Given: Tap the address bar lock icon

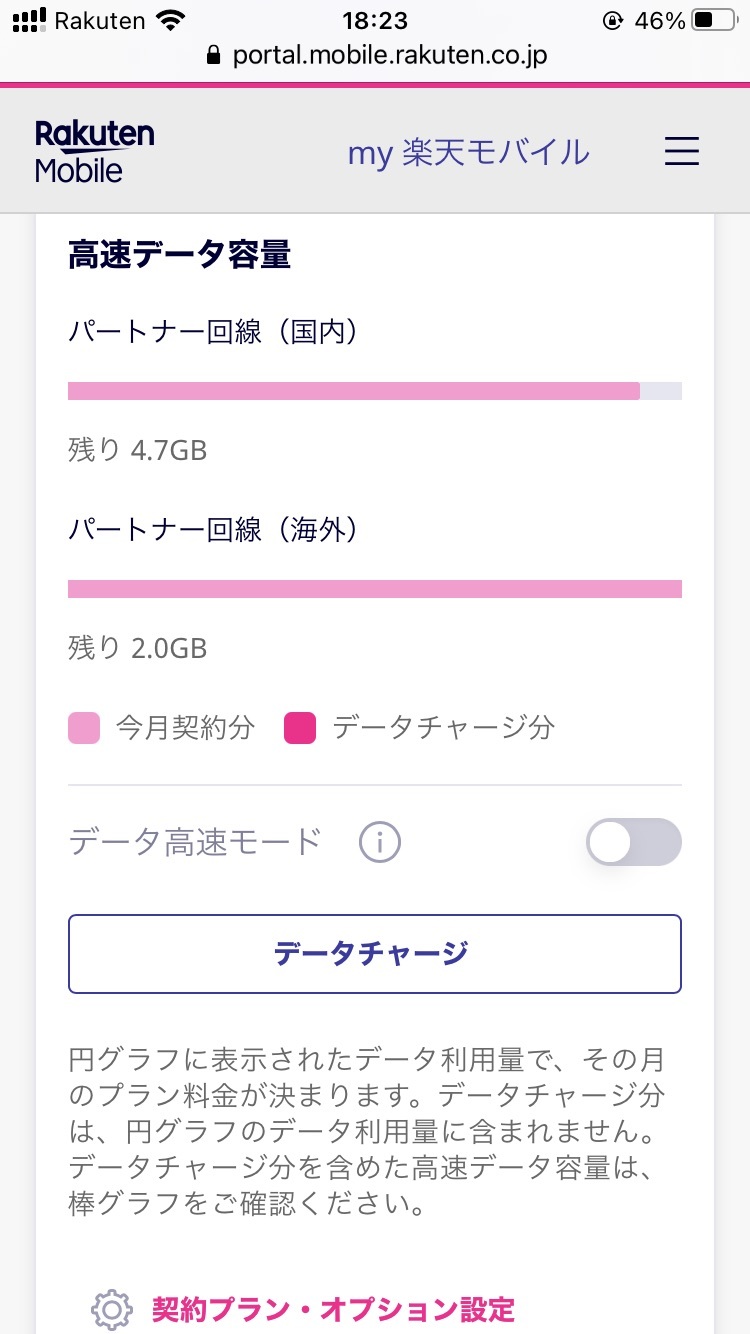Looking at the screenshot, I should pos(212,55).
